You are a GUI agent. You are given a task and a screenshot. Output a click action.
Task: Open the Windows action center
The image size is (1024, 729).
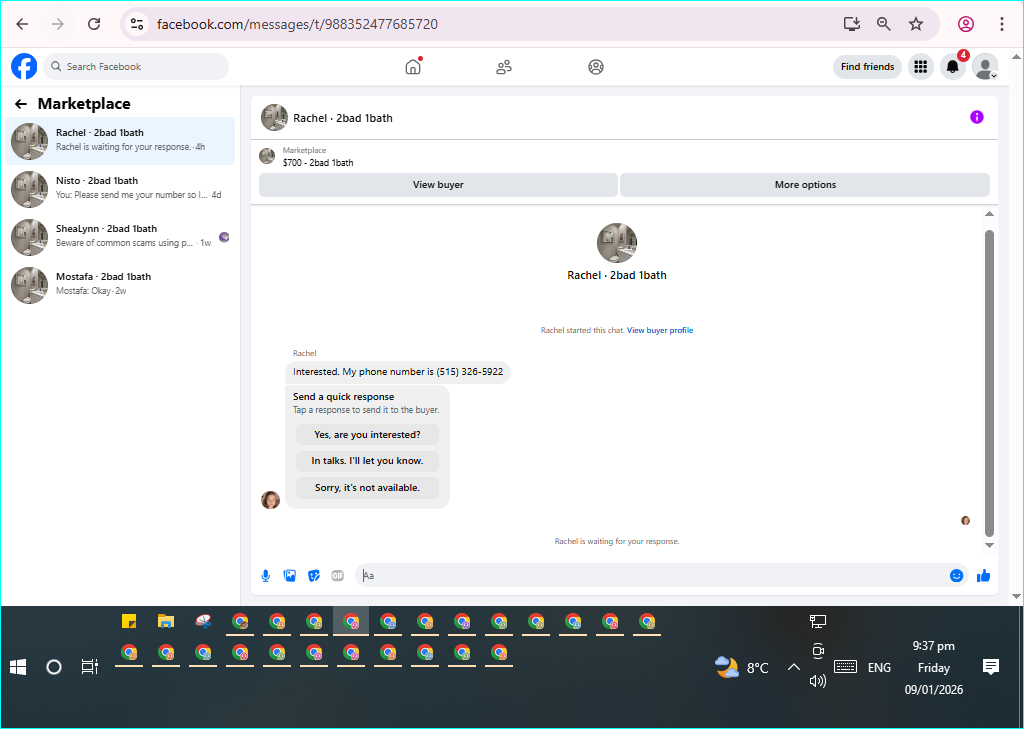[991, 667]
